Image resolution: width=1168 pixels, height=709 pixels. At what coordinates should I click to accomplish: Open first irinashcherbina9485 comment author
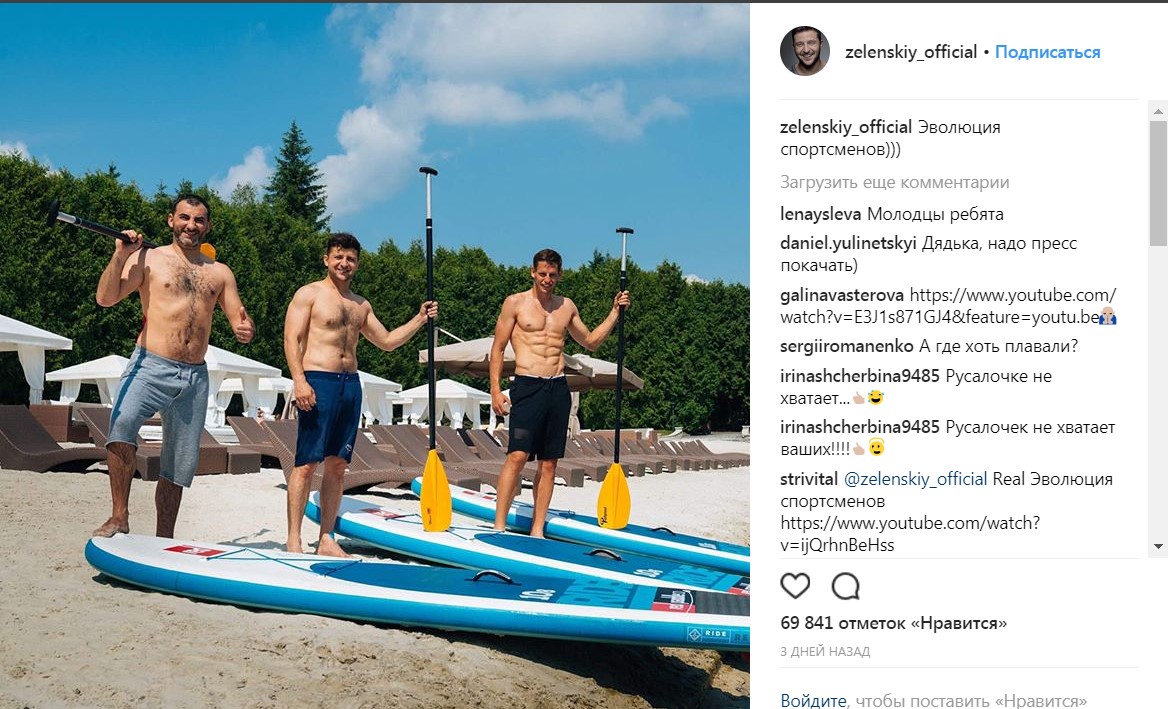[x=860, y=376]
